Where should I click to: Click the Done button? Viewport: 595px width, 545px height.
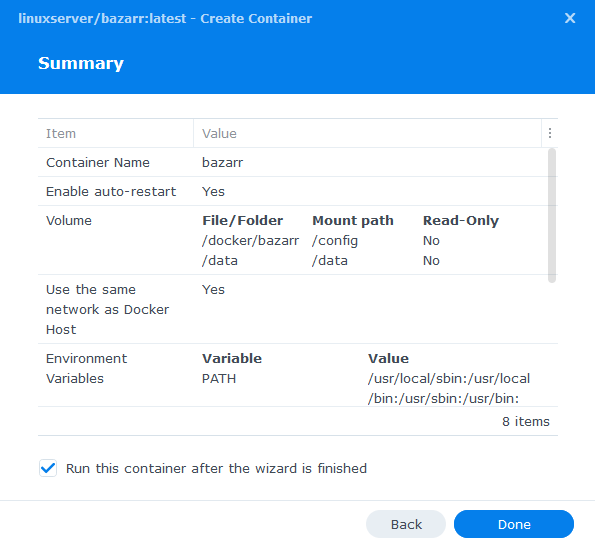pyautogui.click(x=514, y=524)
